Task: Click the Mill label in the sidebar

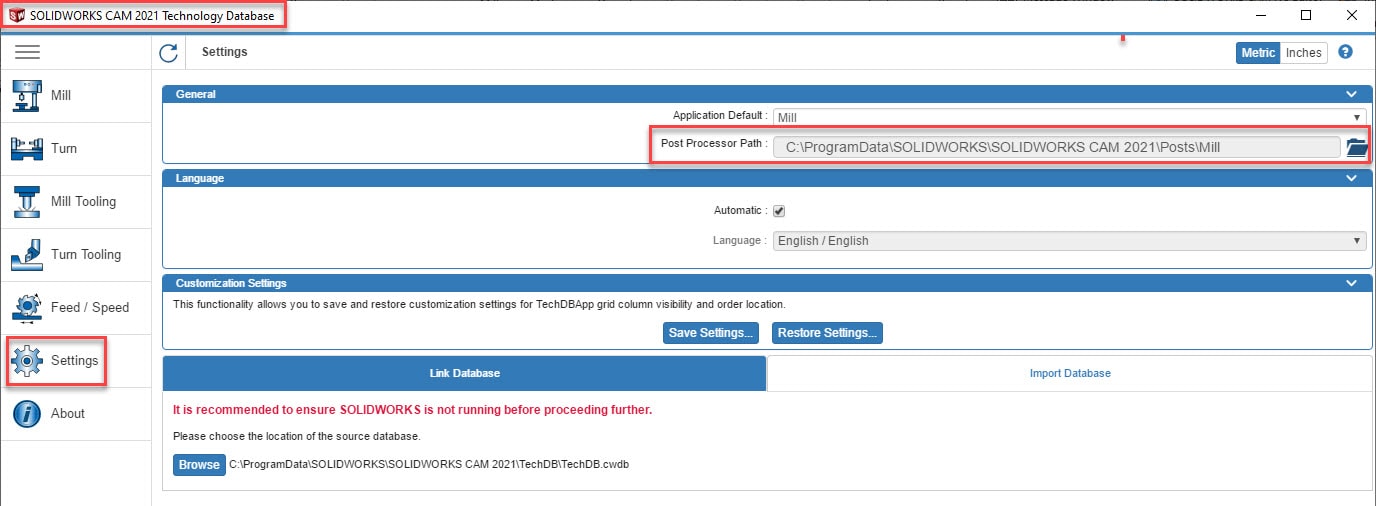Action: tap(61, 96)
